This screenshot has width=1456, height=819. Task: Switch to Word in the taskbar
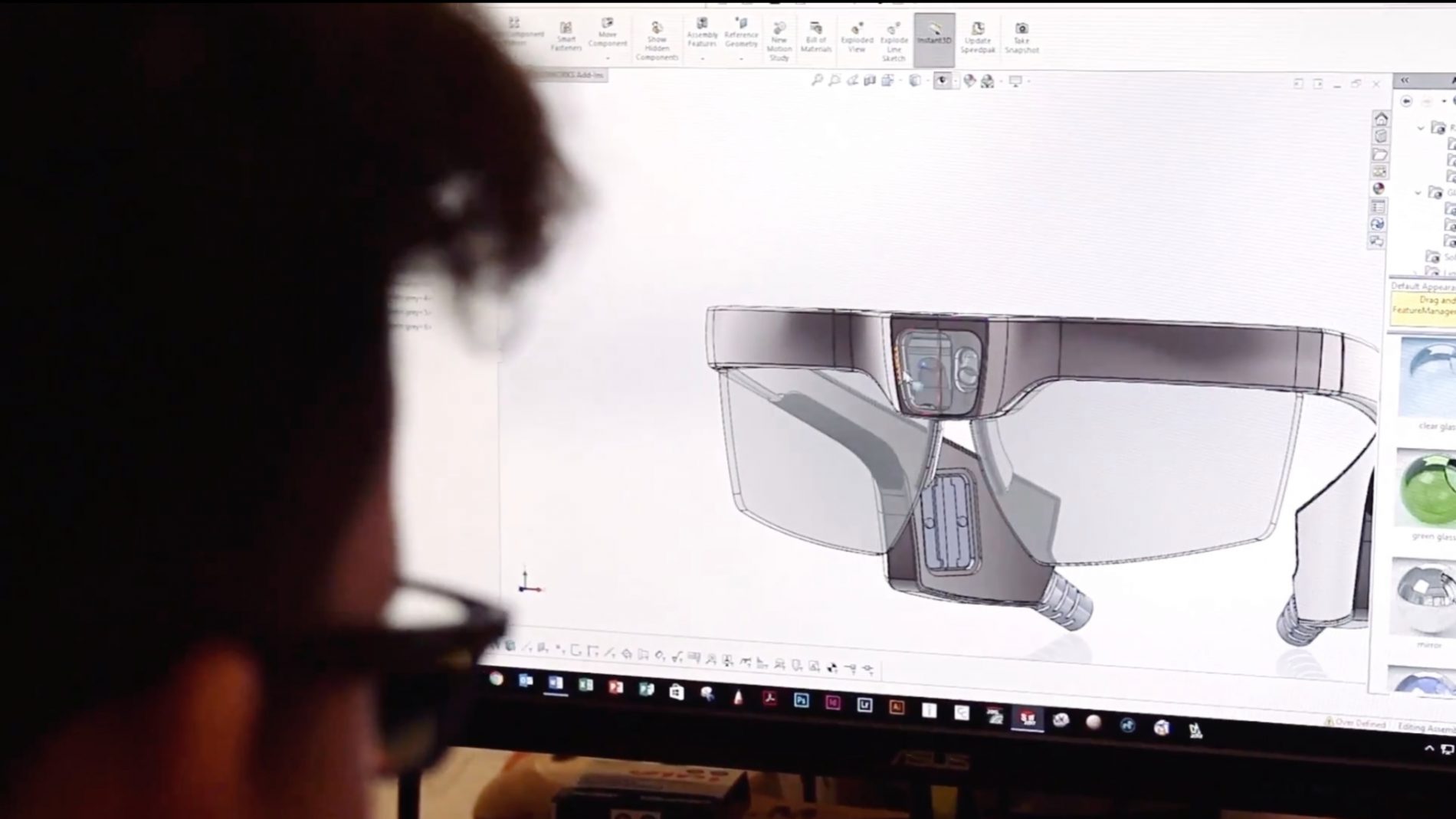click(556, 682)
